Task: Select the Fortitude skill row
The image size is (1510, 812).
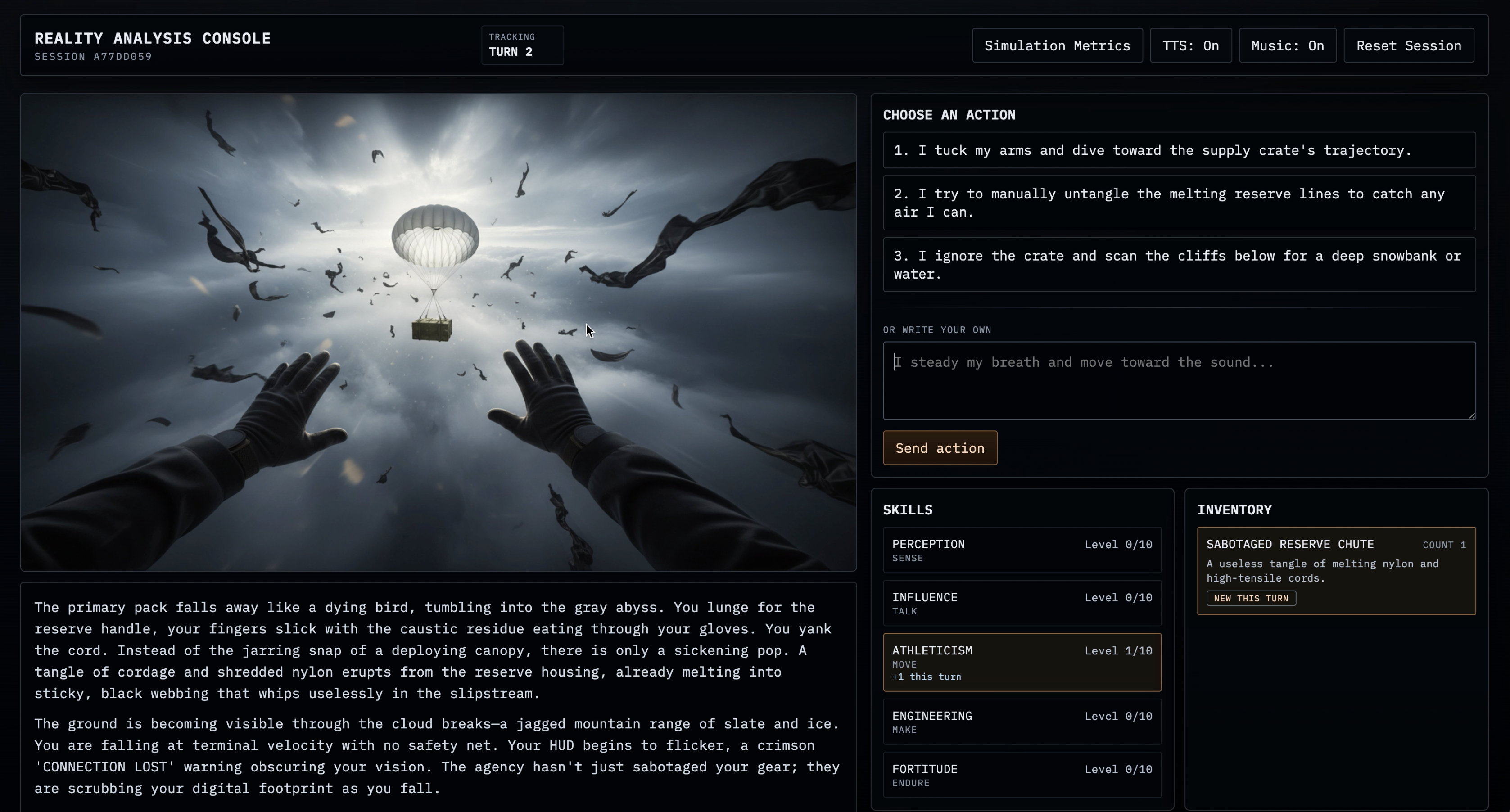Action: coord(1022,775)
